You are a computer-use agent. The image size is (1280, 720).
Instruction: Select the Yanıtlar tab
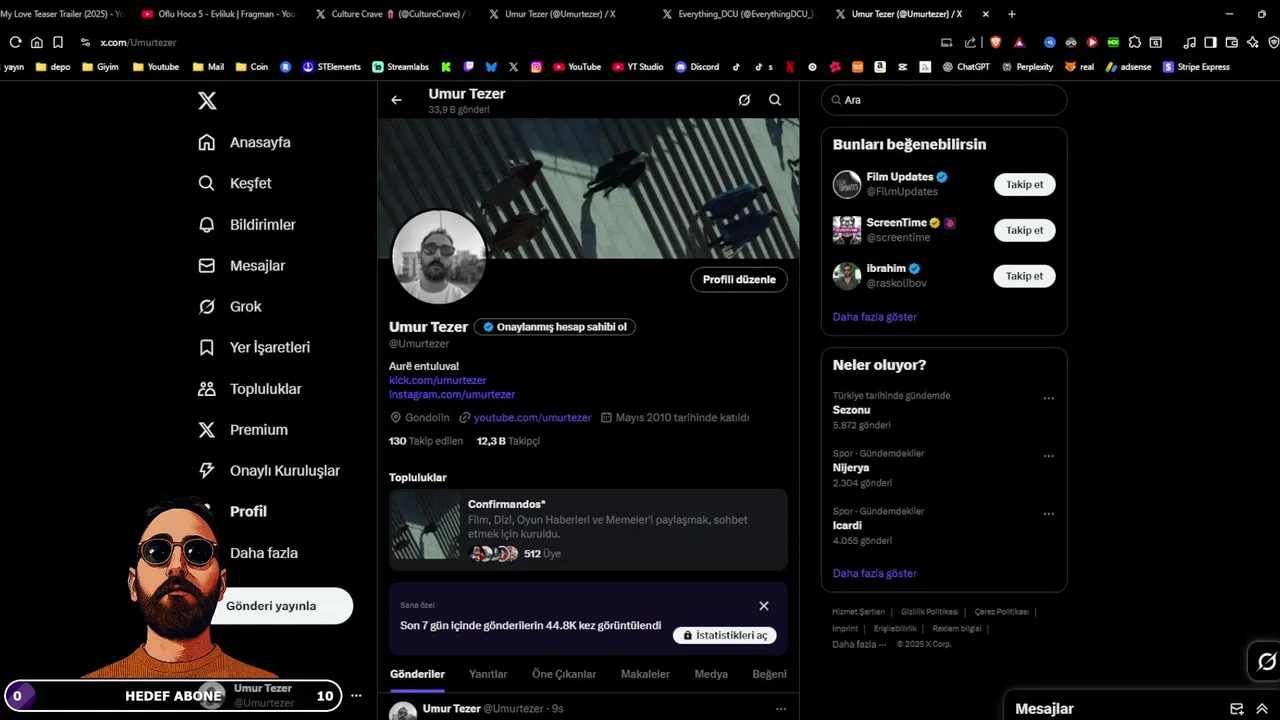tap(488, 674)
